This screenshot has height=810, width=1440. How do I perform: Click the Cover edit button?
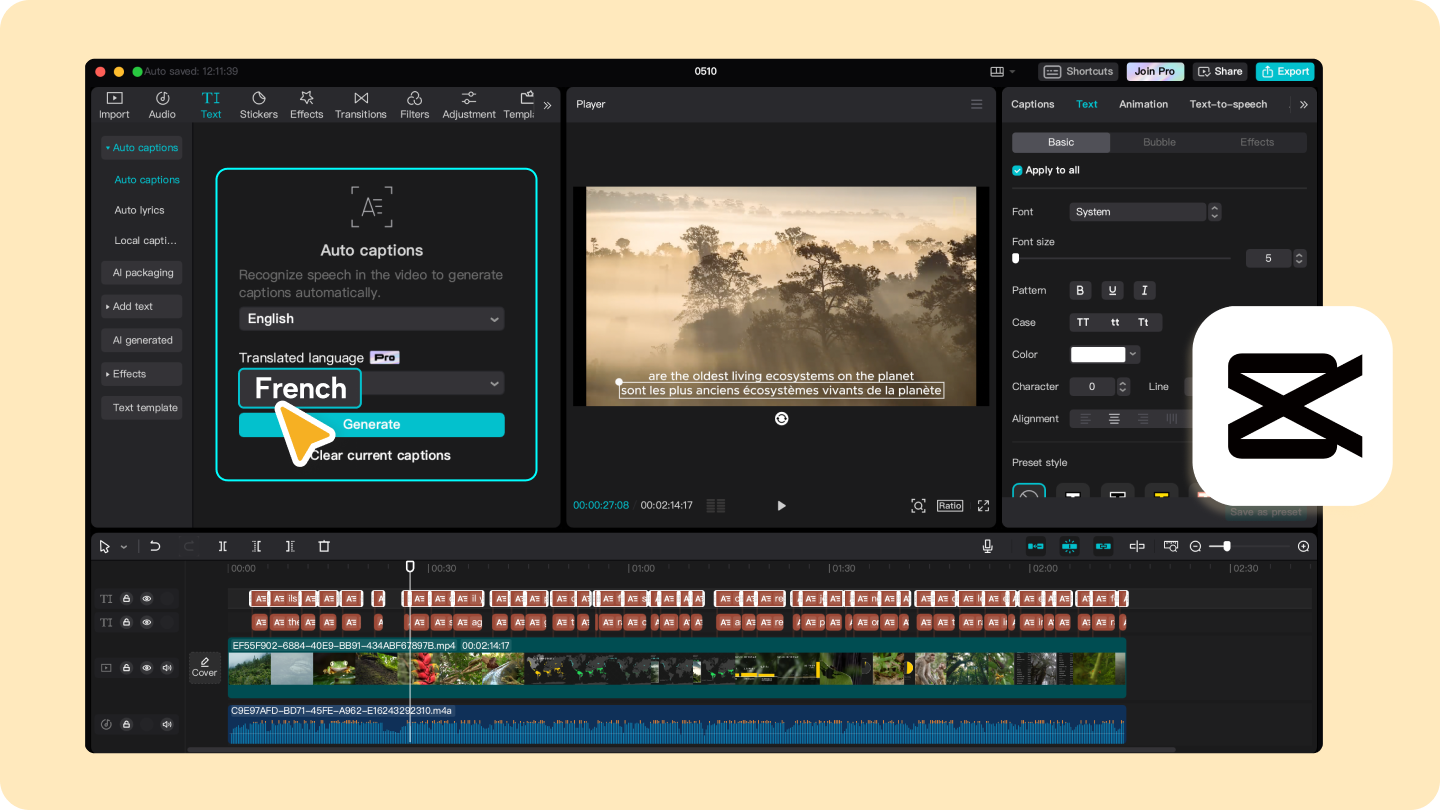[204, 667]
